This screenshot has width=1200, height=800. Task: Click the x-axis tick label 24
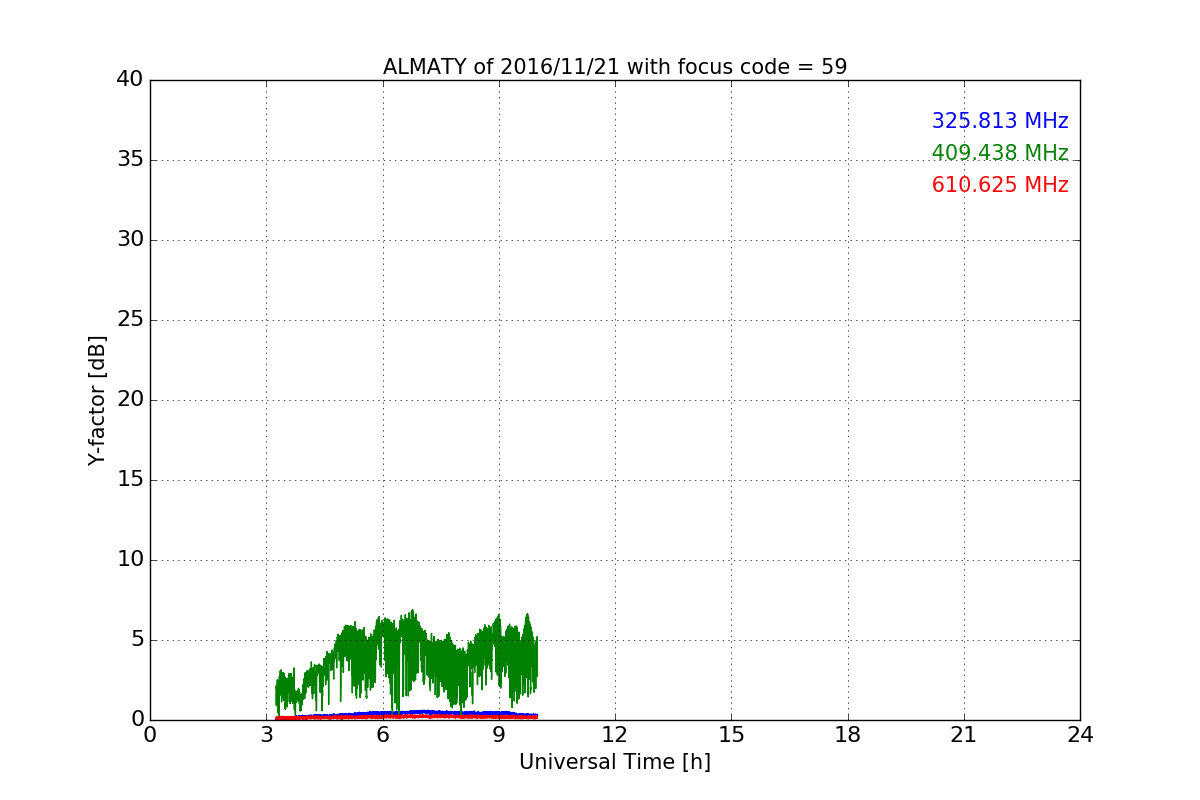click(x=1080, y=735)
